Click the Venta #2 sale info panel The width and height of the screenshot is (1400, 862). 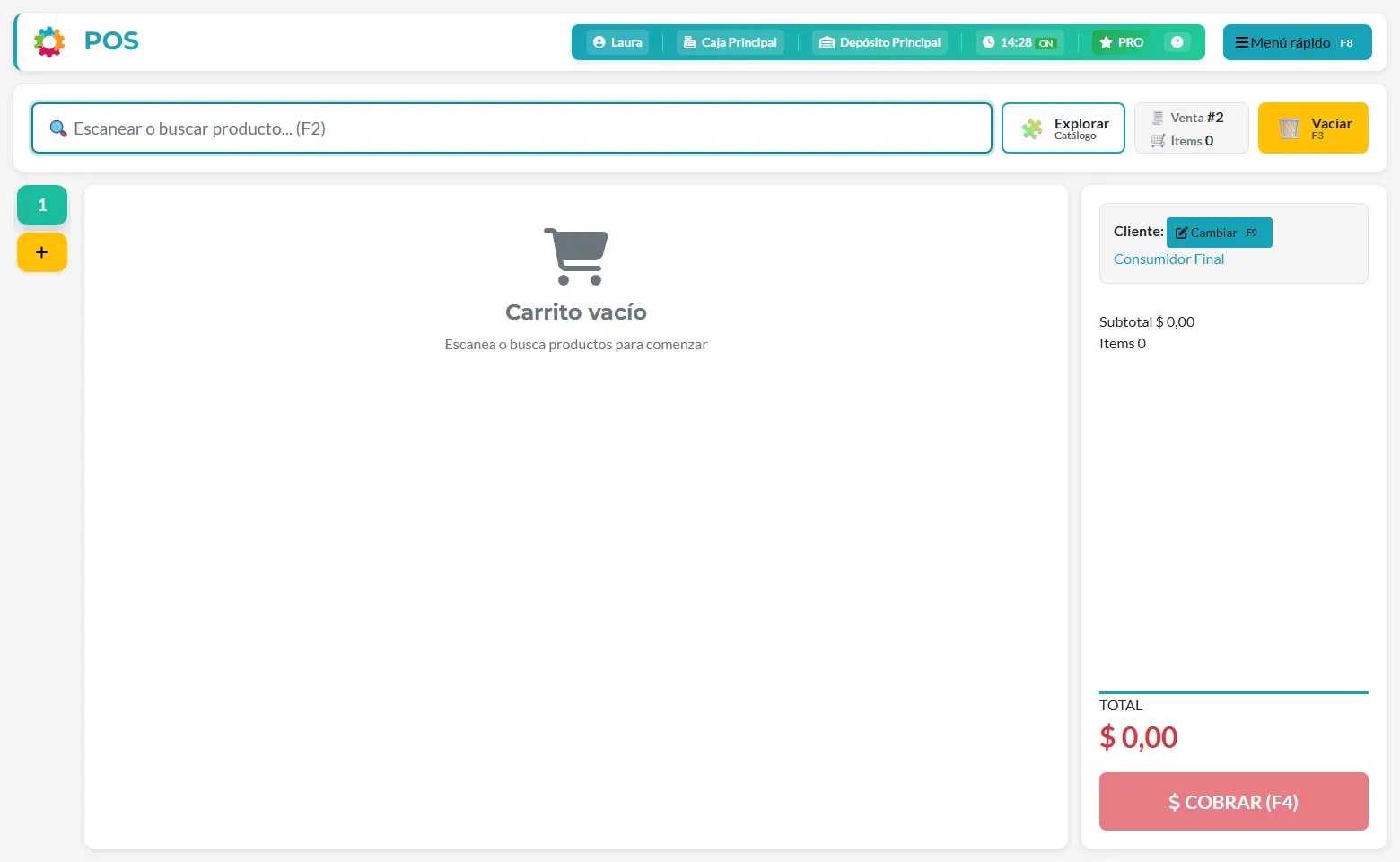(1192, 128)
